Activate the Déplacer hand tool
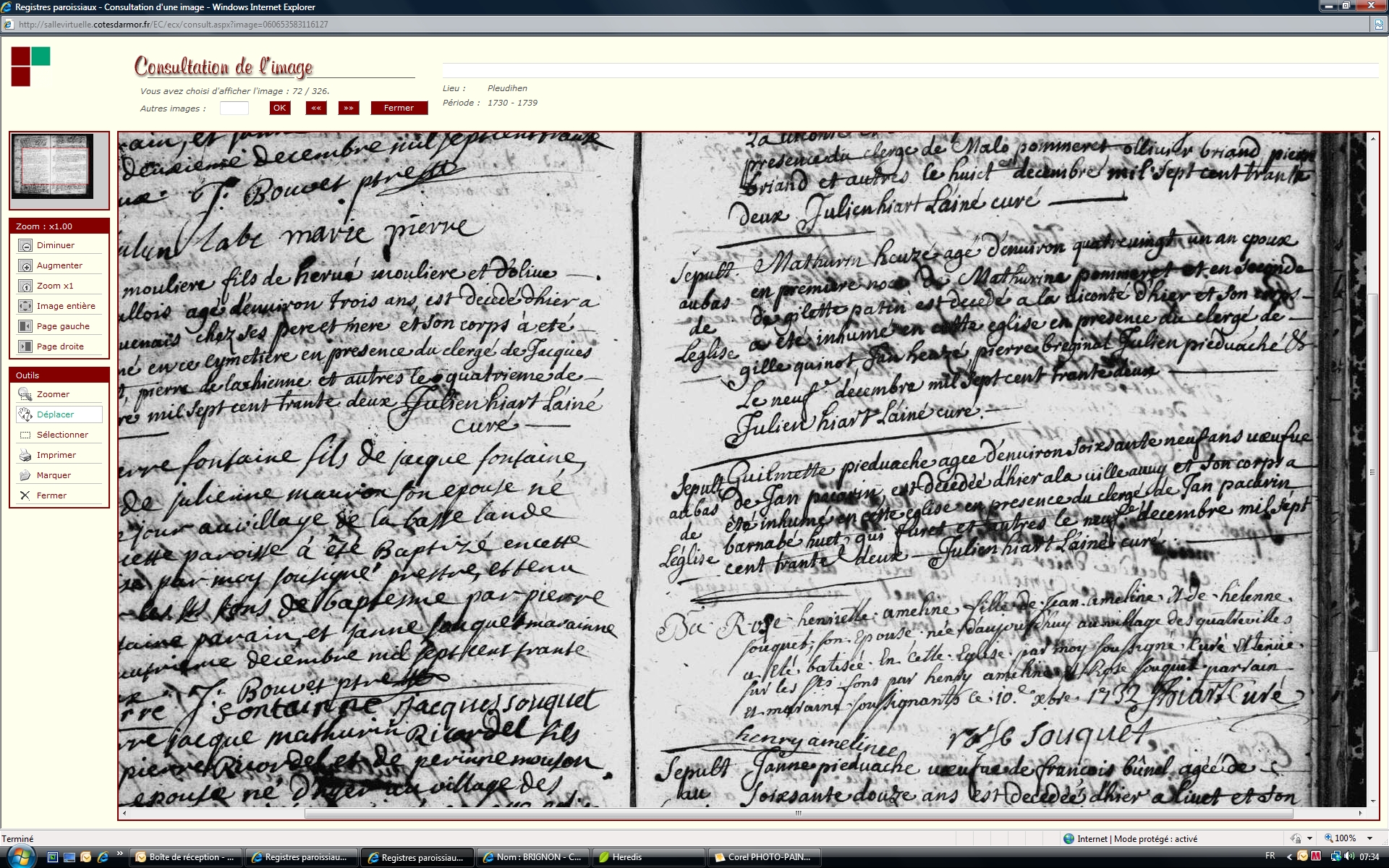Screen dimensions: 1389x868 (x=26, y=415)
